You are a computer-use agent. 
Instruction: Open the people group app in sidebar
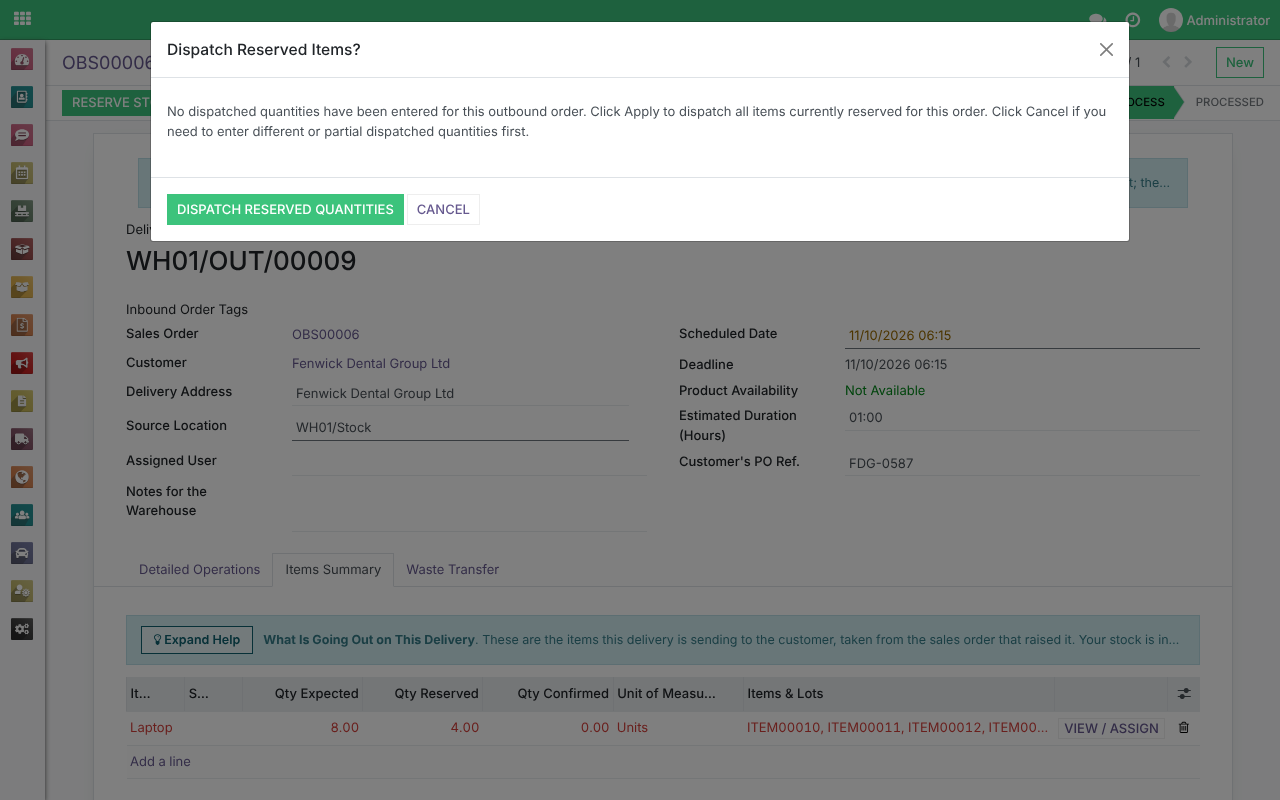[x=22, y=515]
